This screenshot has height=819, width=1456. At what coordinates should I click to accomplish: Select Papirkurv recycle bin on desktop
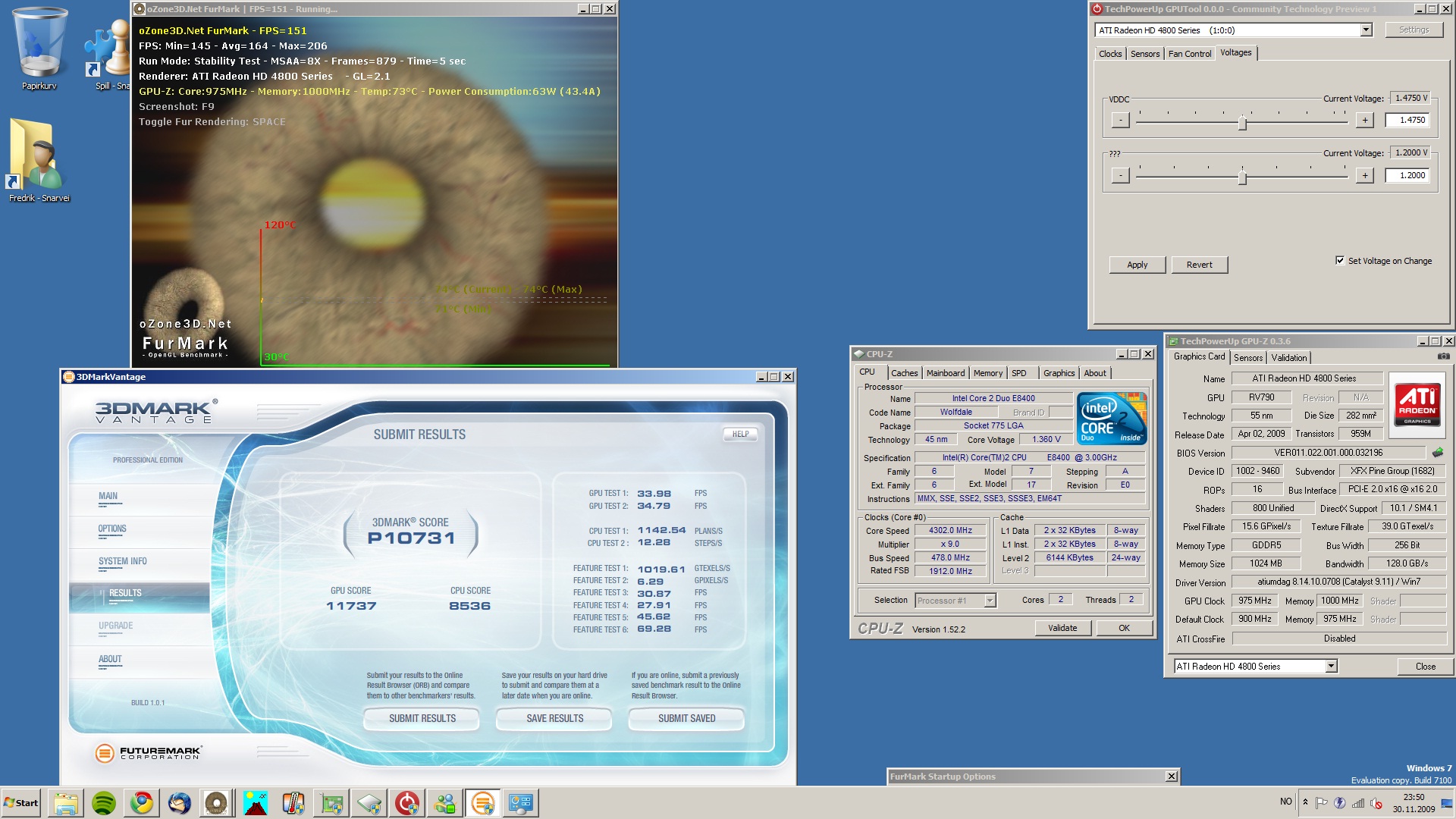tap(39, 49)
